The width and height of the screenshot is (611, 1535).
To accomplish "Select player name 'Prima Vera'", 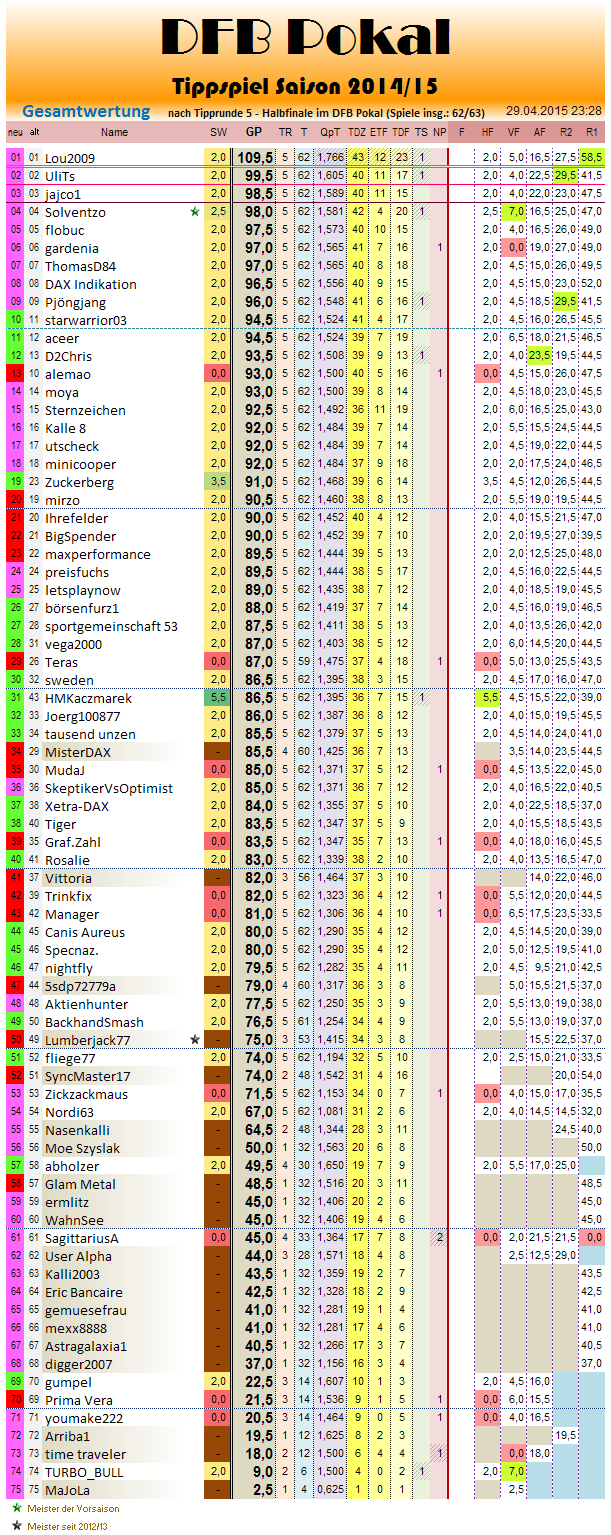I will point(79,1400).
